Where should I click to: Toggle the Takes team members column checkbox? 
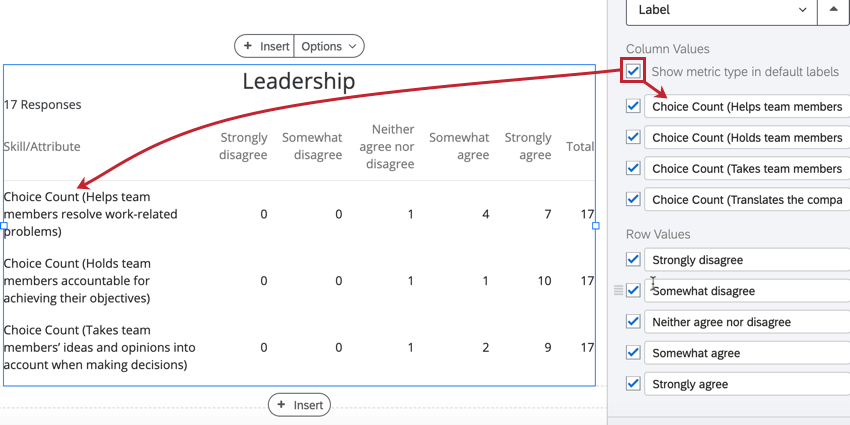(633, 168)
